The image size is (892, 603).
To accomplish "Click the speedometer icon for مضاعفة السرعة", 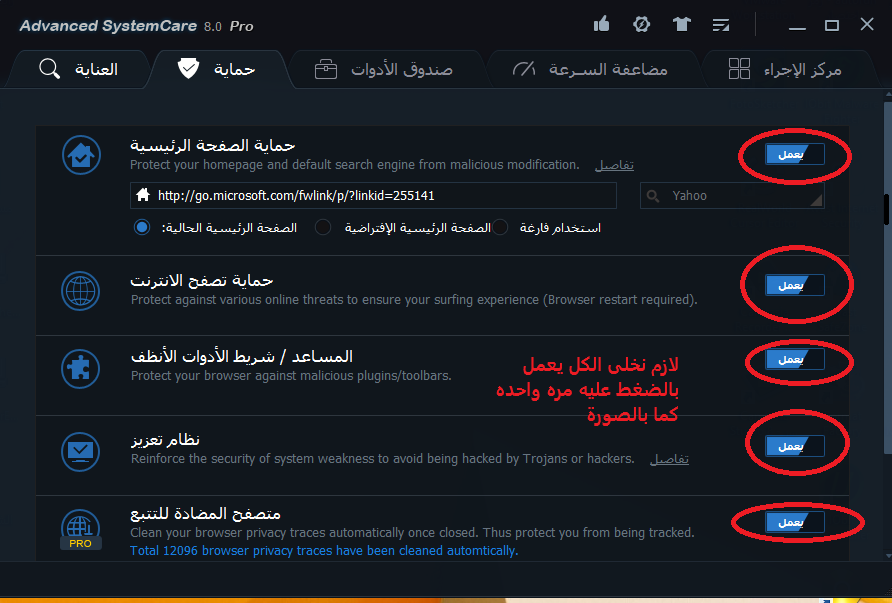I will coord(524,69).
